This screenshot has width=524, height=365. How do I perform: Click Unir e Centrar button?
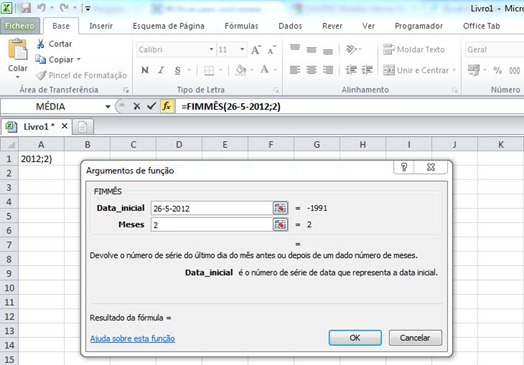[416, 70]
